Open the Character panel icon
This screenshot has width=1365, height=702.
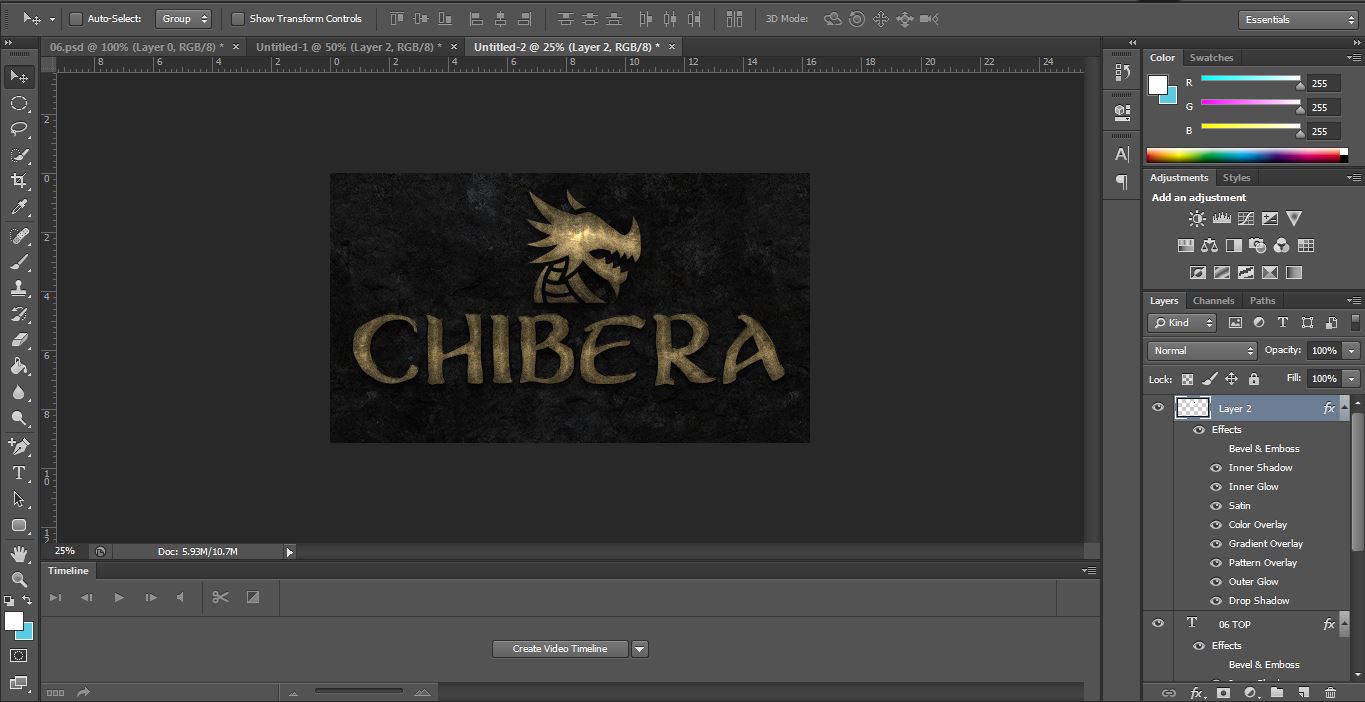click(1122, 154)
